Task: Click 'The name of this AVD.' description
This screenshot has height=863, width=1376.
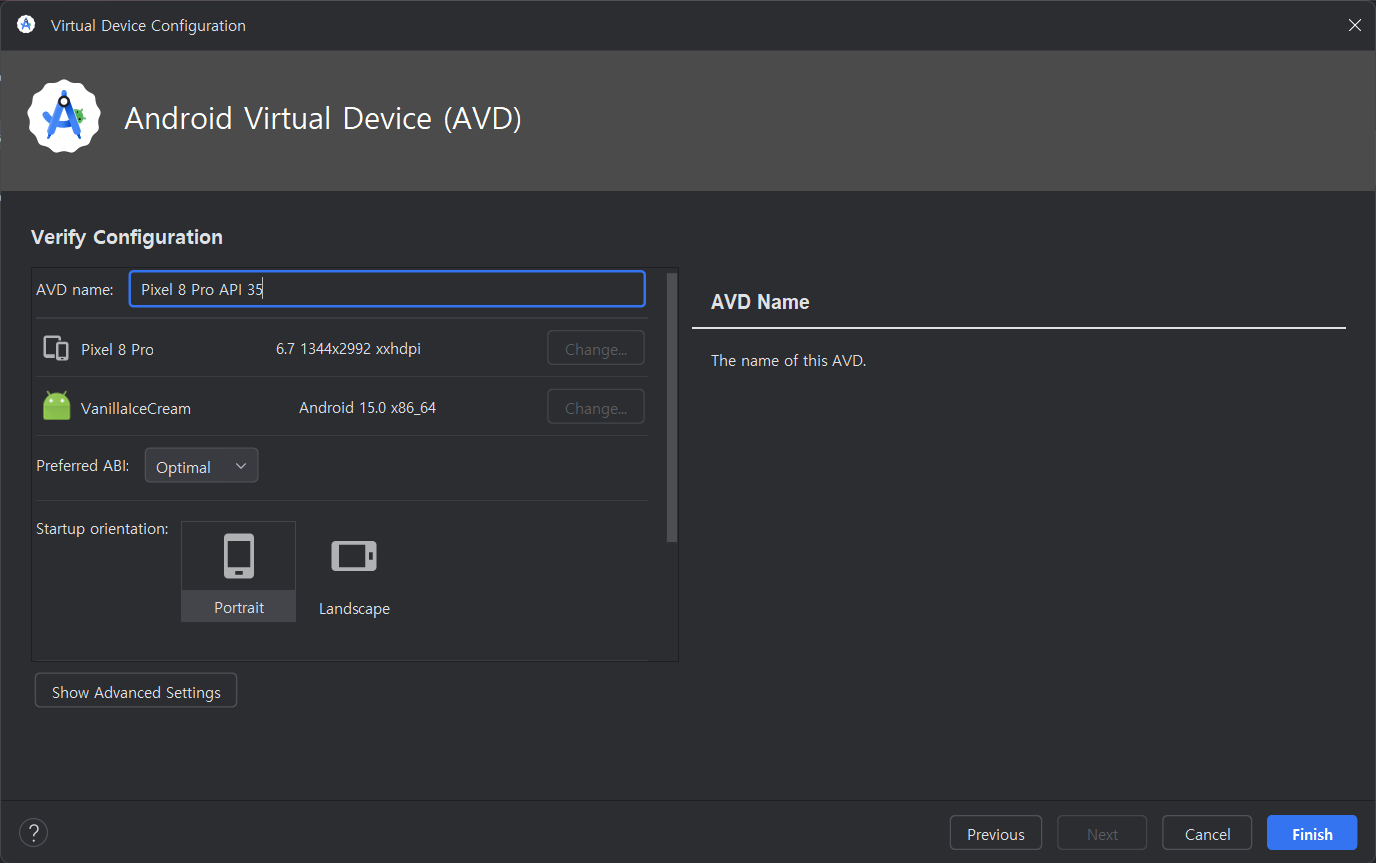Action: coord(788,361)
